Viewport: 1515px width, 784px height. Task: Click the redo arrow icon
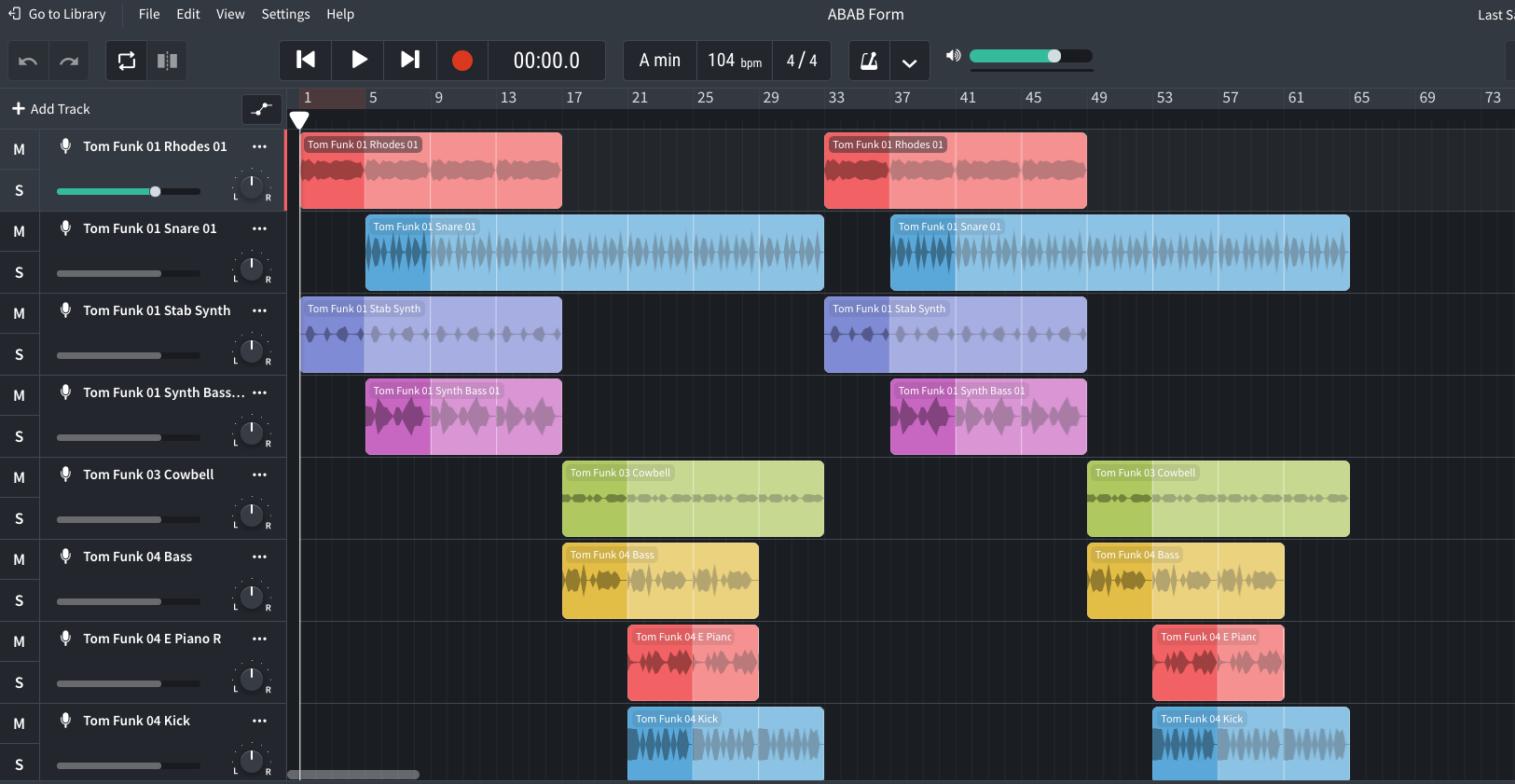tap(69, 62)
